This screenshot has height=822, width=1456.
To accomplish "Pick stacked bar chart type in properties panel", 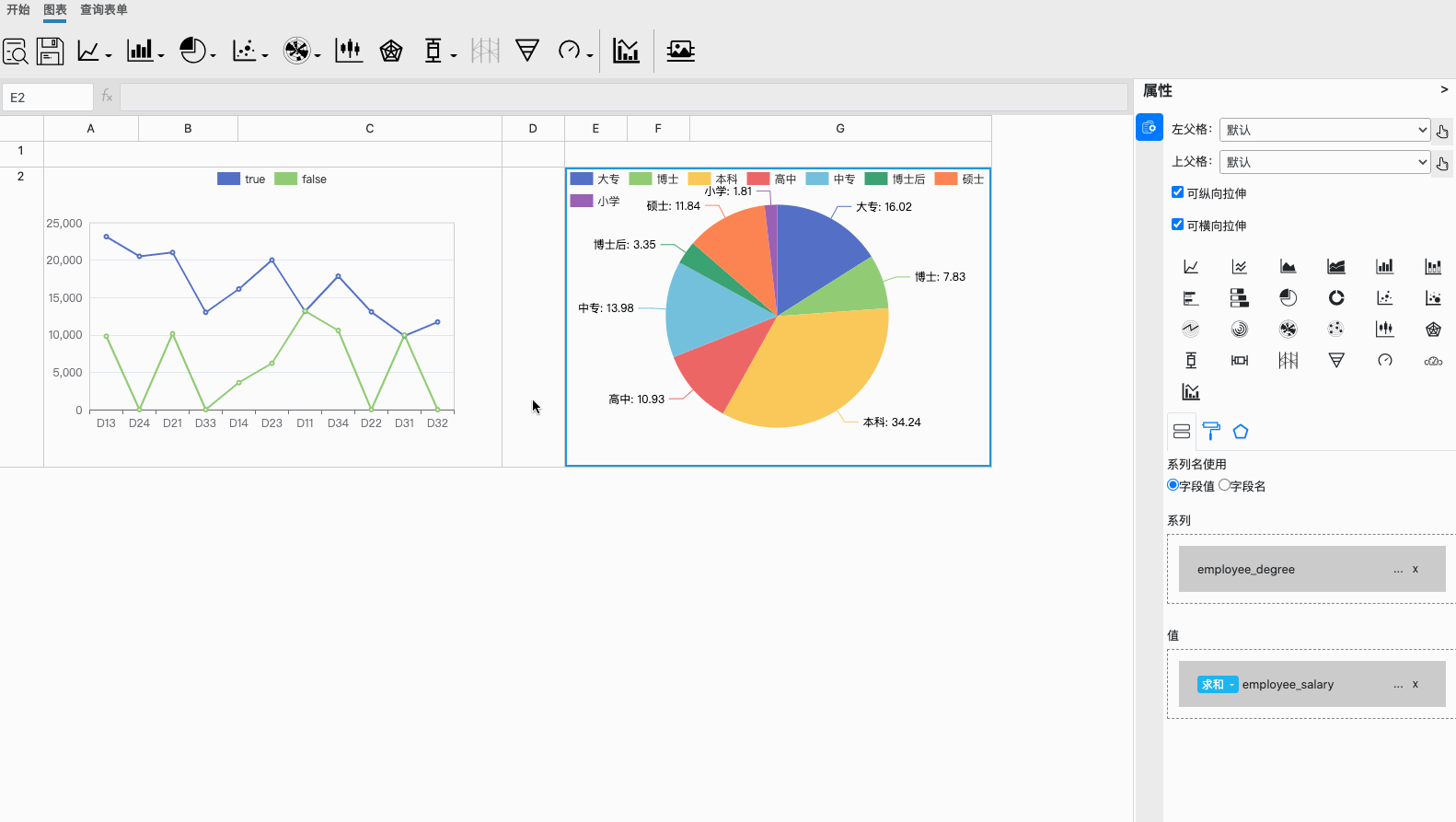I will pyautogui.click(x=1433, y=267).
